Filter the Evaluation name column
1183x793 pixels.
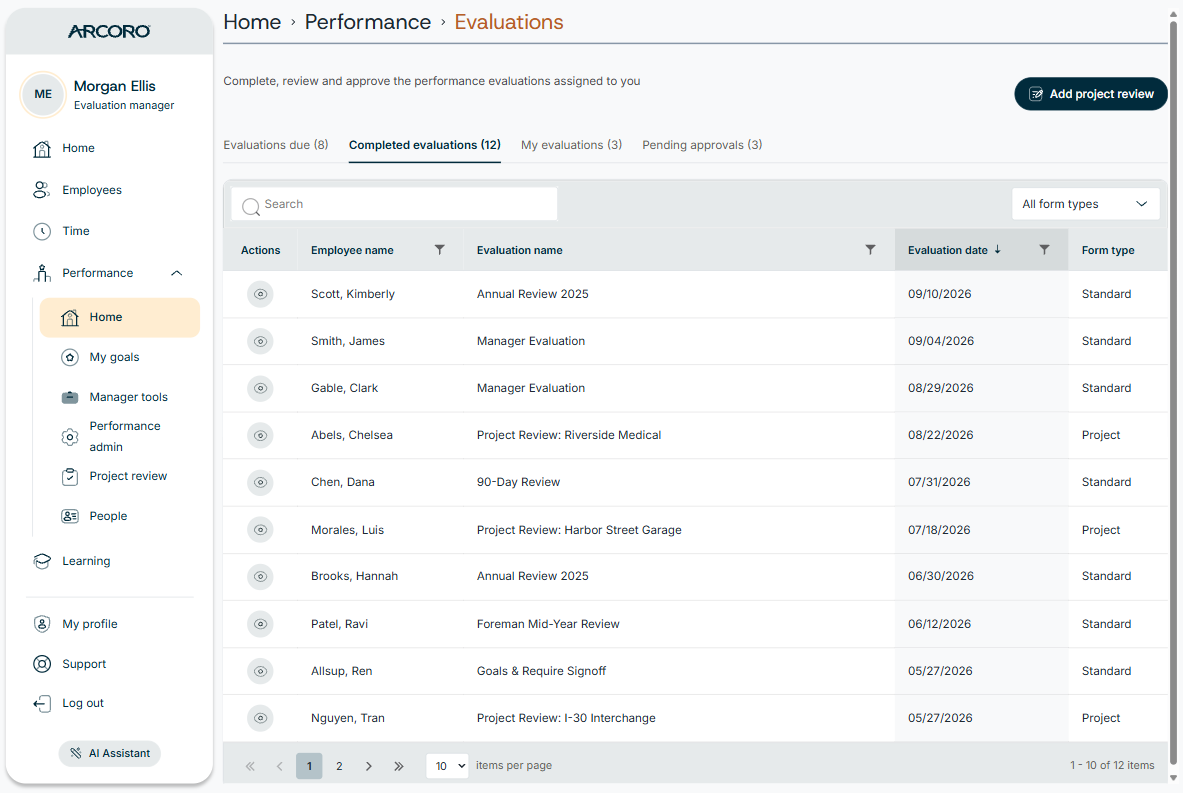click(871, 250)
